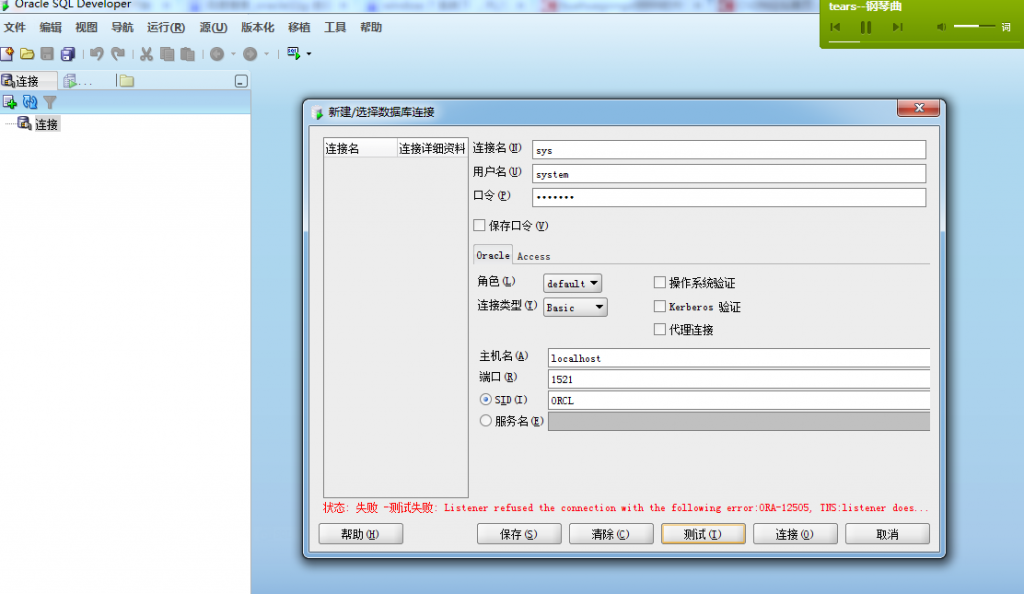Screen dimensions: 1024x594
Task: Enable the 操作系统验证 checkbox
Action: (x=660, y=282)
